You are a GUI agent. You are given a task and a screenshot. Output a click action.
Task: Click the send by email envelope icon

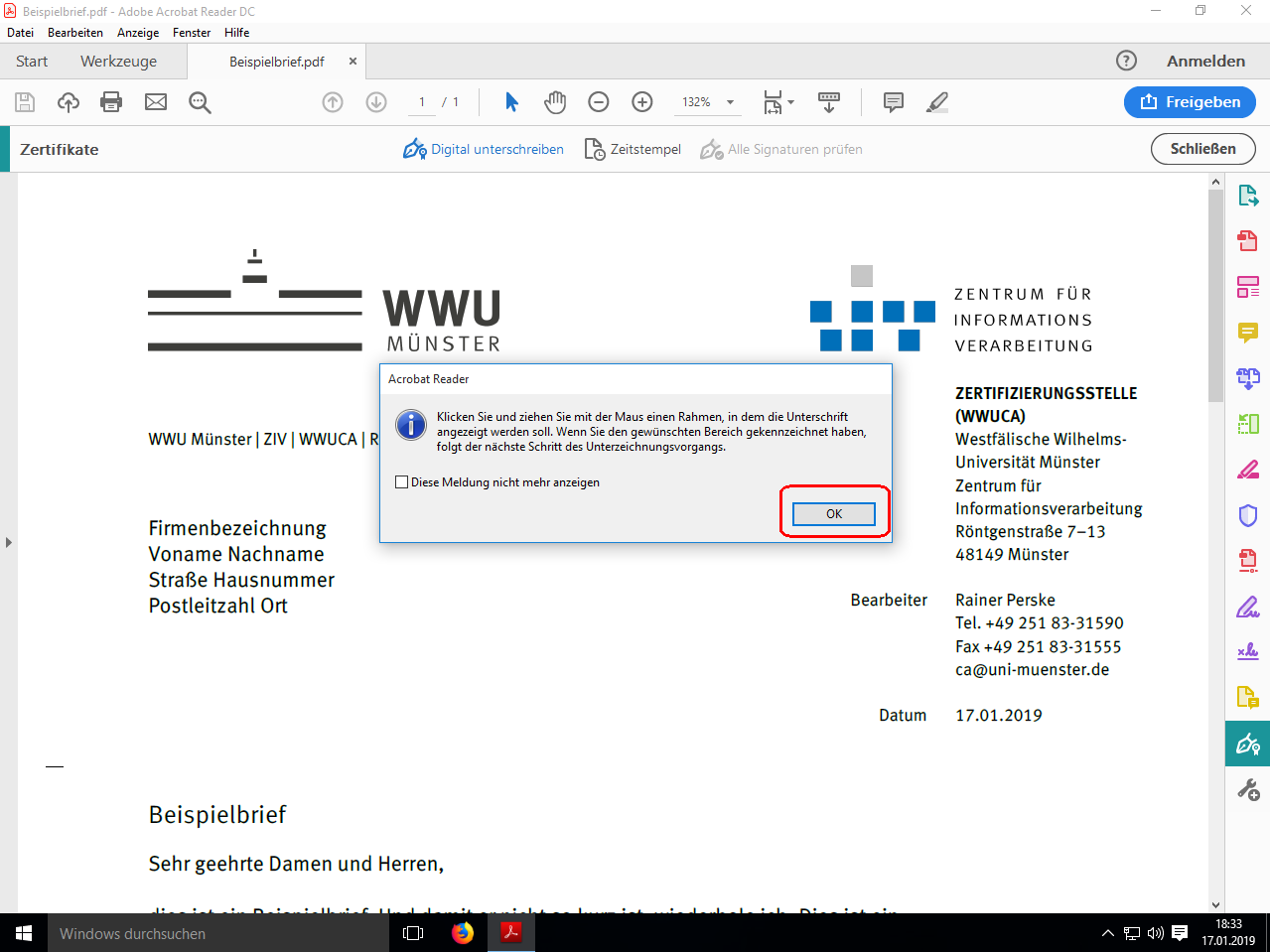pyautogui.click(x=156, y=102)
